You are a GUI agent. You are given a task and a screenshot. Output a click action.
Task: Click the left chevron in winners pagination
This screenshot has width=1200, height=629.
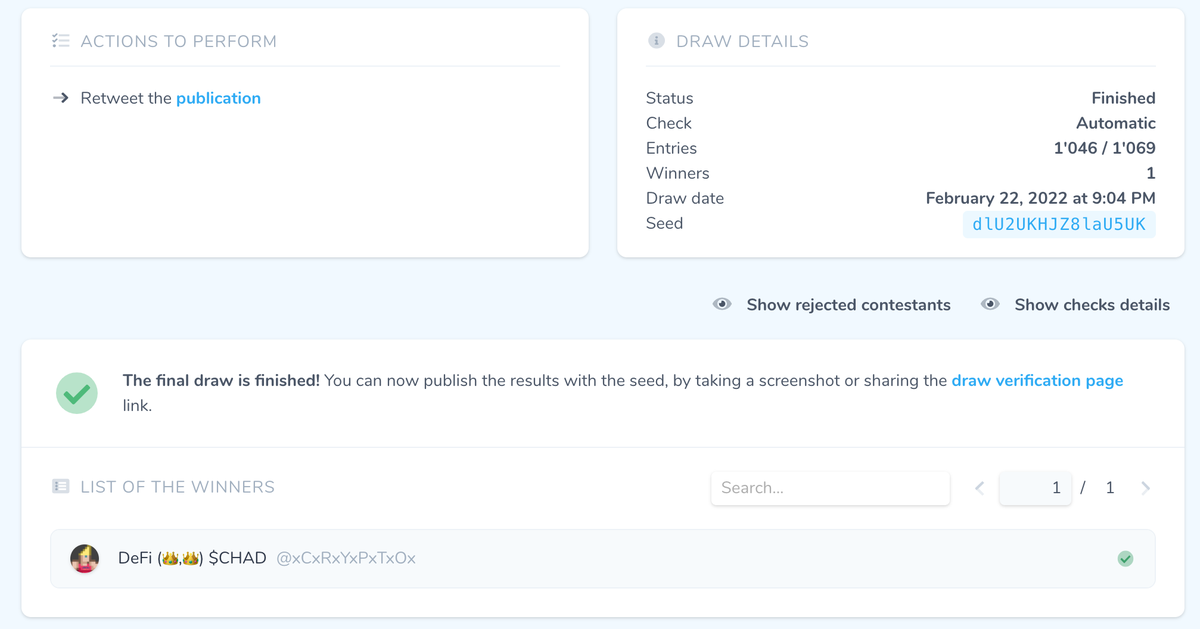pos(979,487)
